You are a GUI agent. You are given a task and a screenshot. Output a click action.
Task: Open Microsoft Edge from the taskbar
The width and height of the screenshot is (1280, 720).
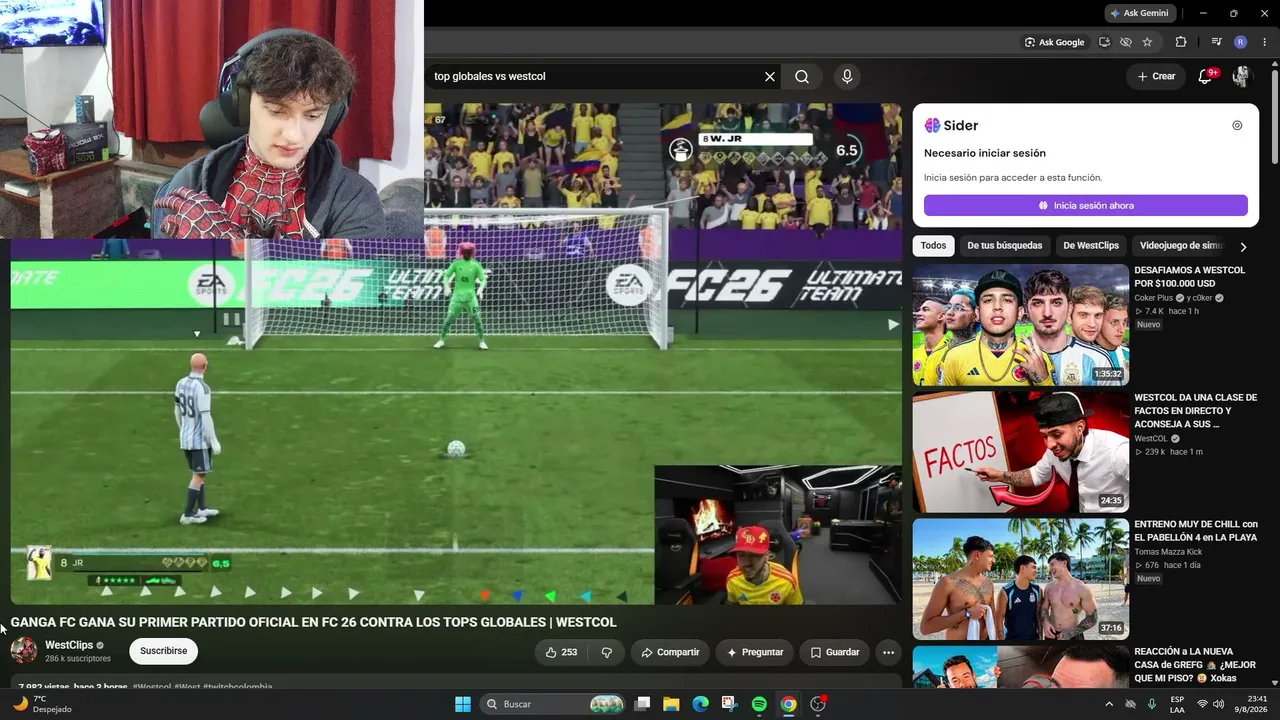click(x=701, y=704)
